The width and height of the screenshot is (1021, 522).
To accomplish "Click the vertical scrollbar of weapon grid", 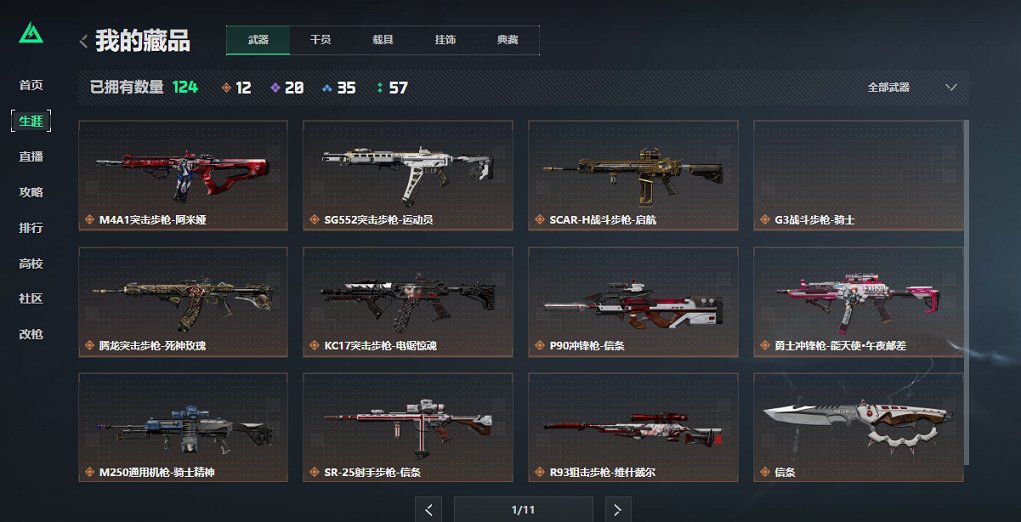I will [966, 292].
